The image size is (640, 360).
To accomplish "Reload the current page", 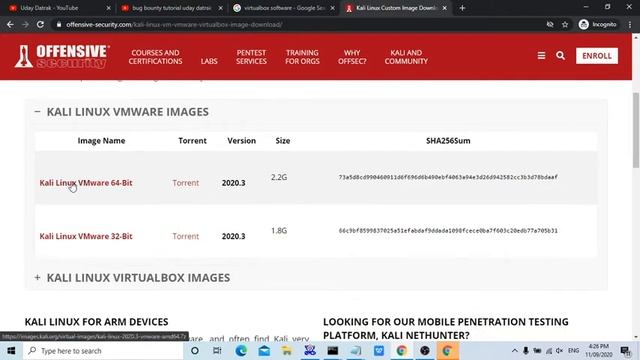I will [x=40, y=24].
